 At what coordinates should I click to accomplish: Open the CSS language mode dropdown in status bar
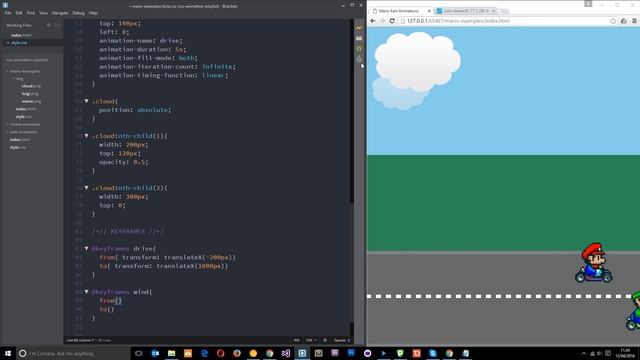[311, 340]
